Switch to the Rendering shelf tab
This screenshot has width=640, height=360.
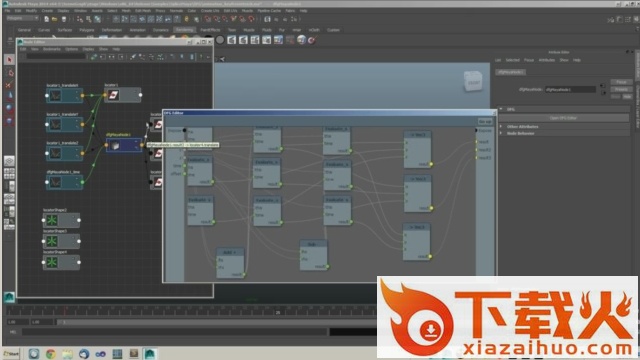[x=184, y=30]
